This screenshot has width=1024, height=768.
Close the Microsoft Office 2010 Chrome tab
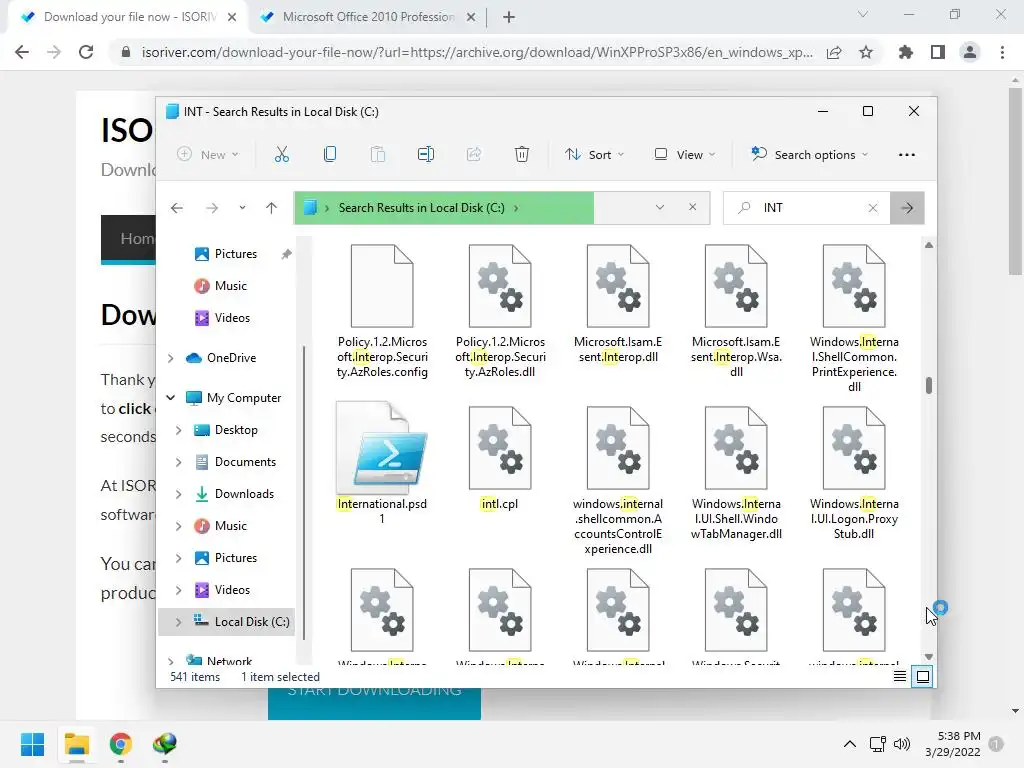[x=471, y=17]
